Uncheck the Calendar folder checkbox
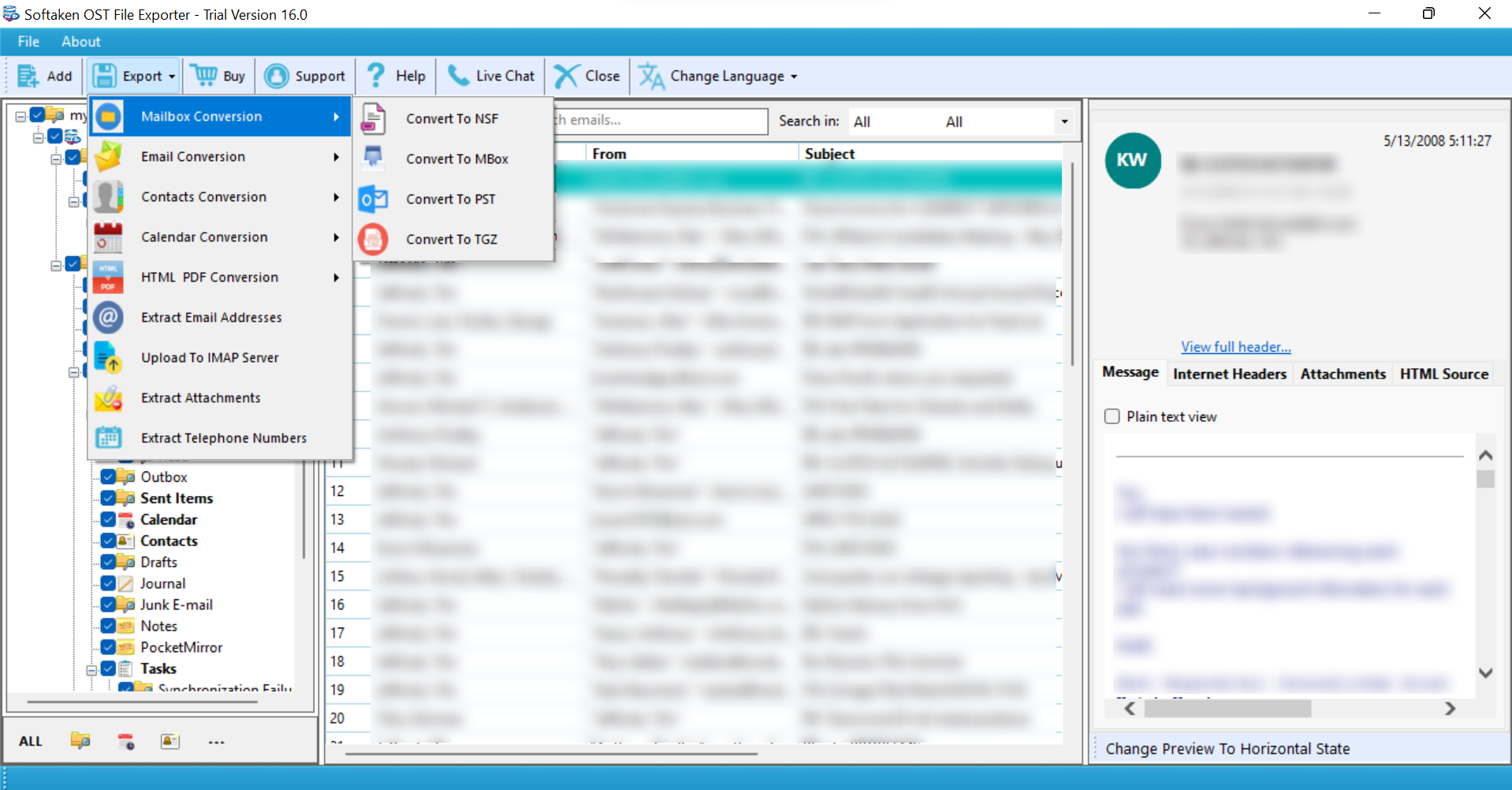1512x790 pixels. click(x=109, y=520)
